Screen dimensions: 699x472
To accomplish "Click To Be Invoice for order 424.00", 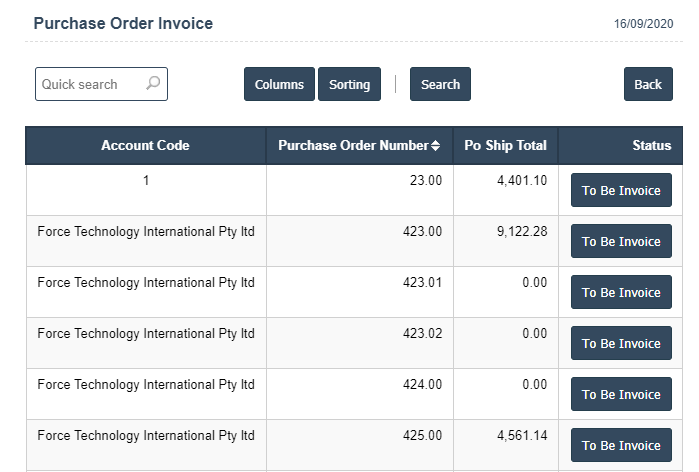I will [621, 394].
